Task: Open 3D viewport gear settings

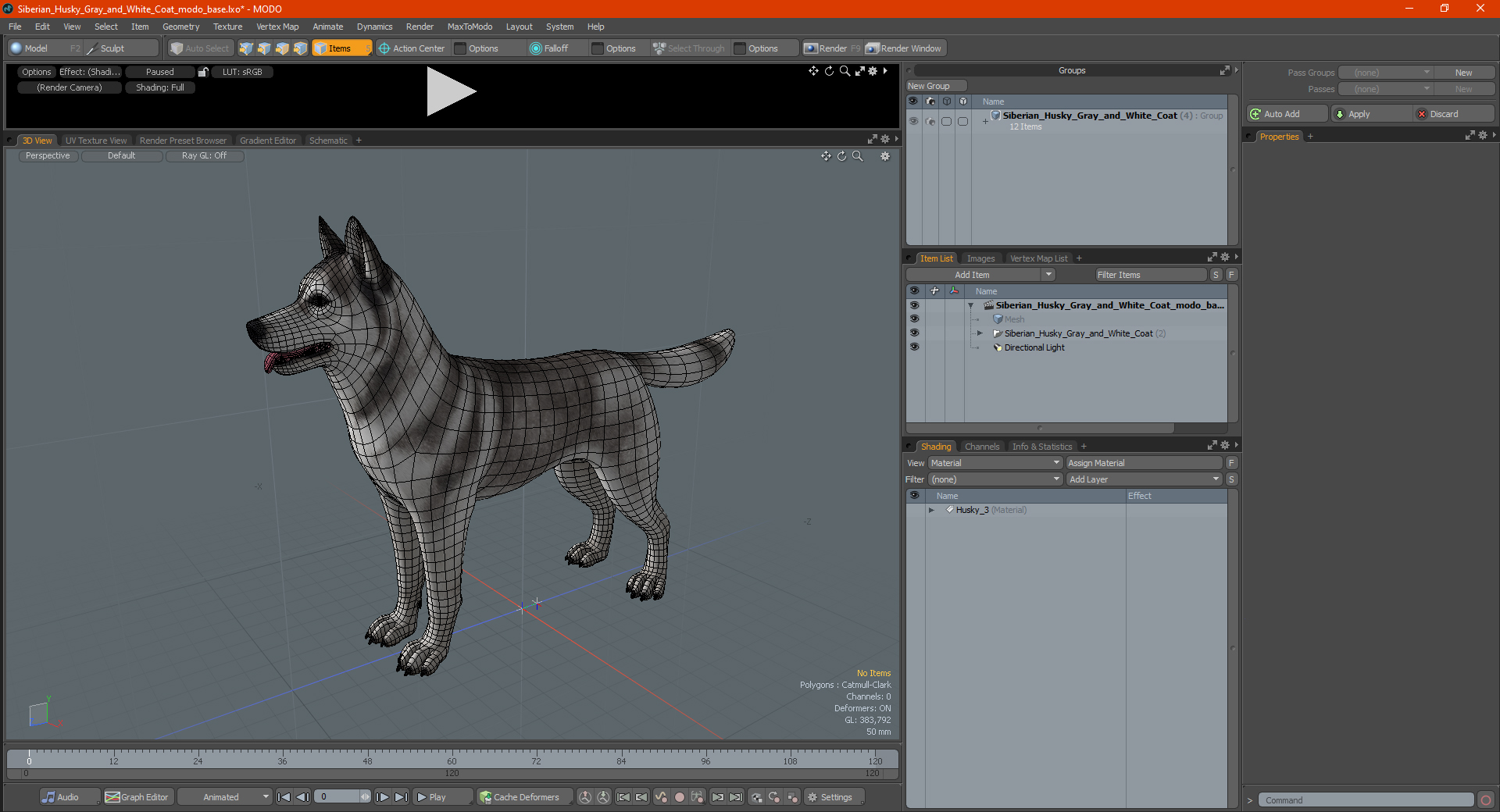Action: click(885, 156)
